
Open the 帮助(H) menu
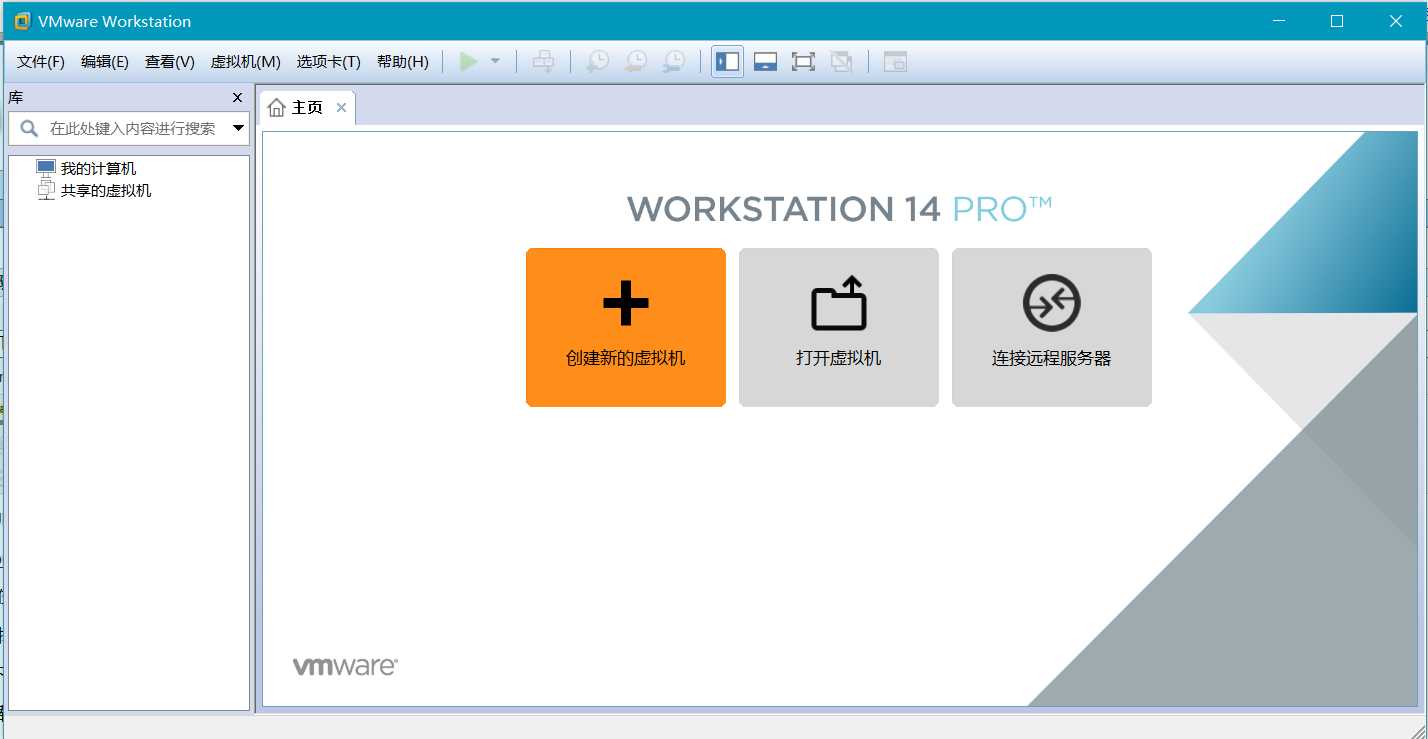pos(403,62)
